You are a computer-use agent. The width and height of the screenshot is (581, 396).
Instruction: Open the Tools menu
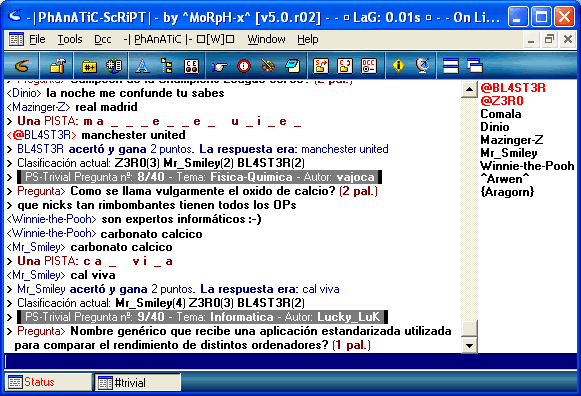(70, 39)
